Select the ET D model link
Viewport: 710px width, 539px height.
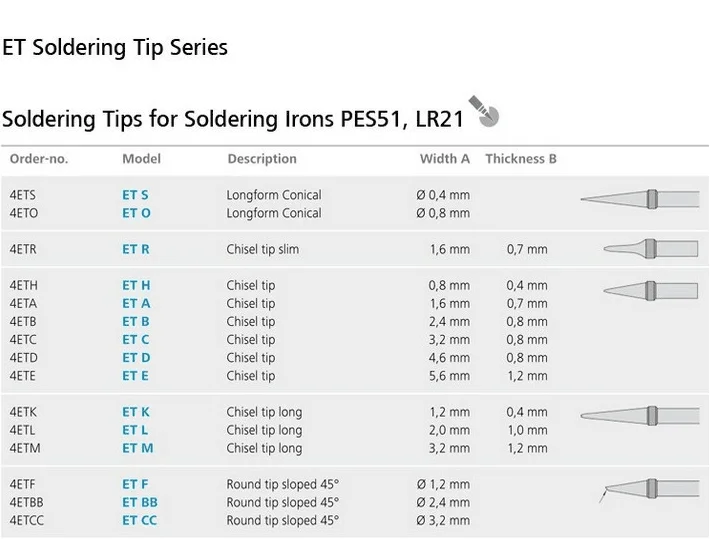point(136,358)
